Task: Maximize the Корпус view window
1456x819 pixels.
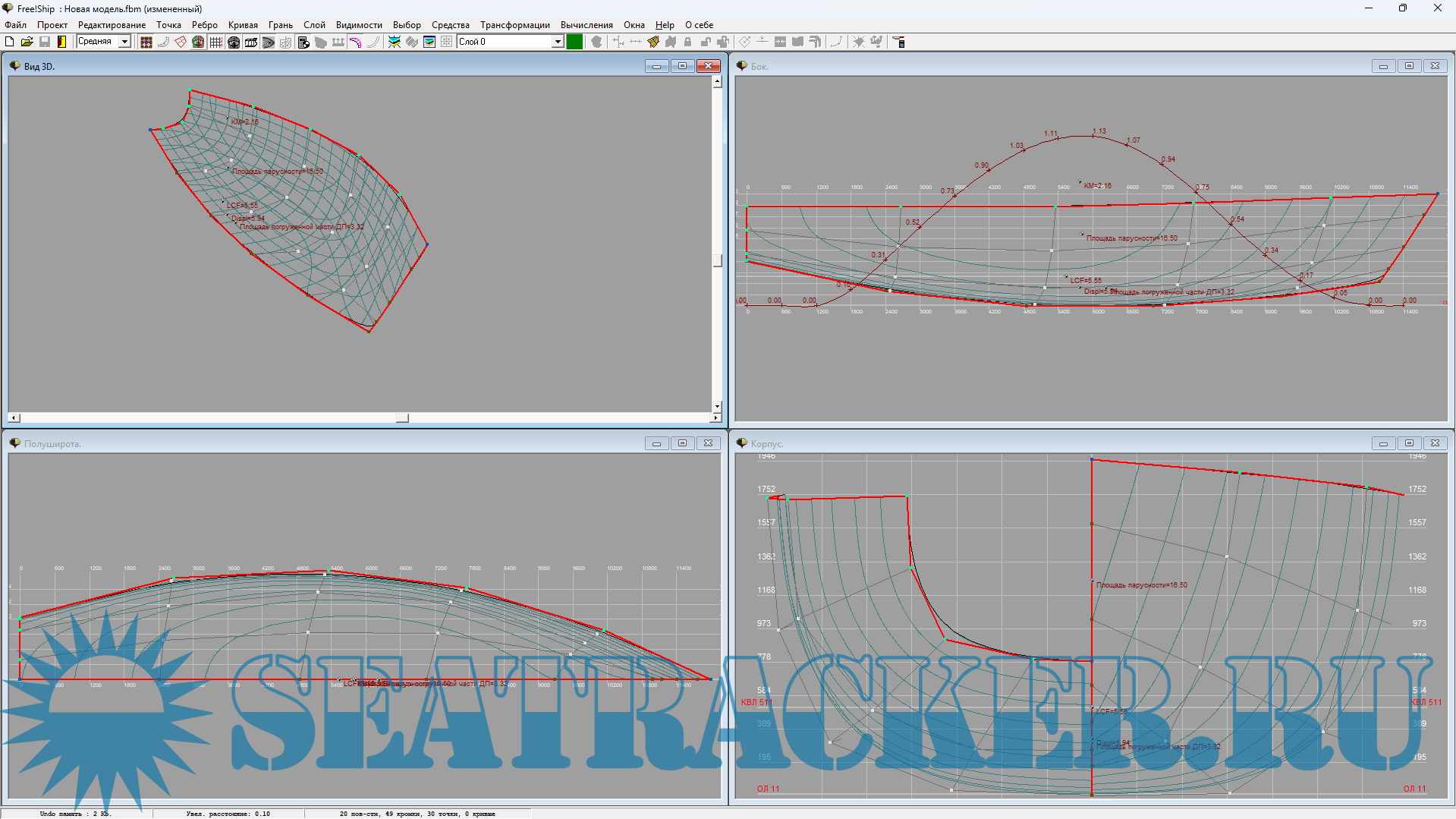Action: pos(1409,443)
